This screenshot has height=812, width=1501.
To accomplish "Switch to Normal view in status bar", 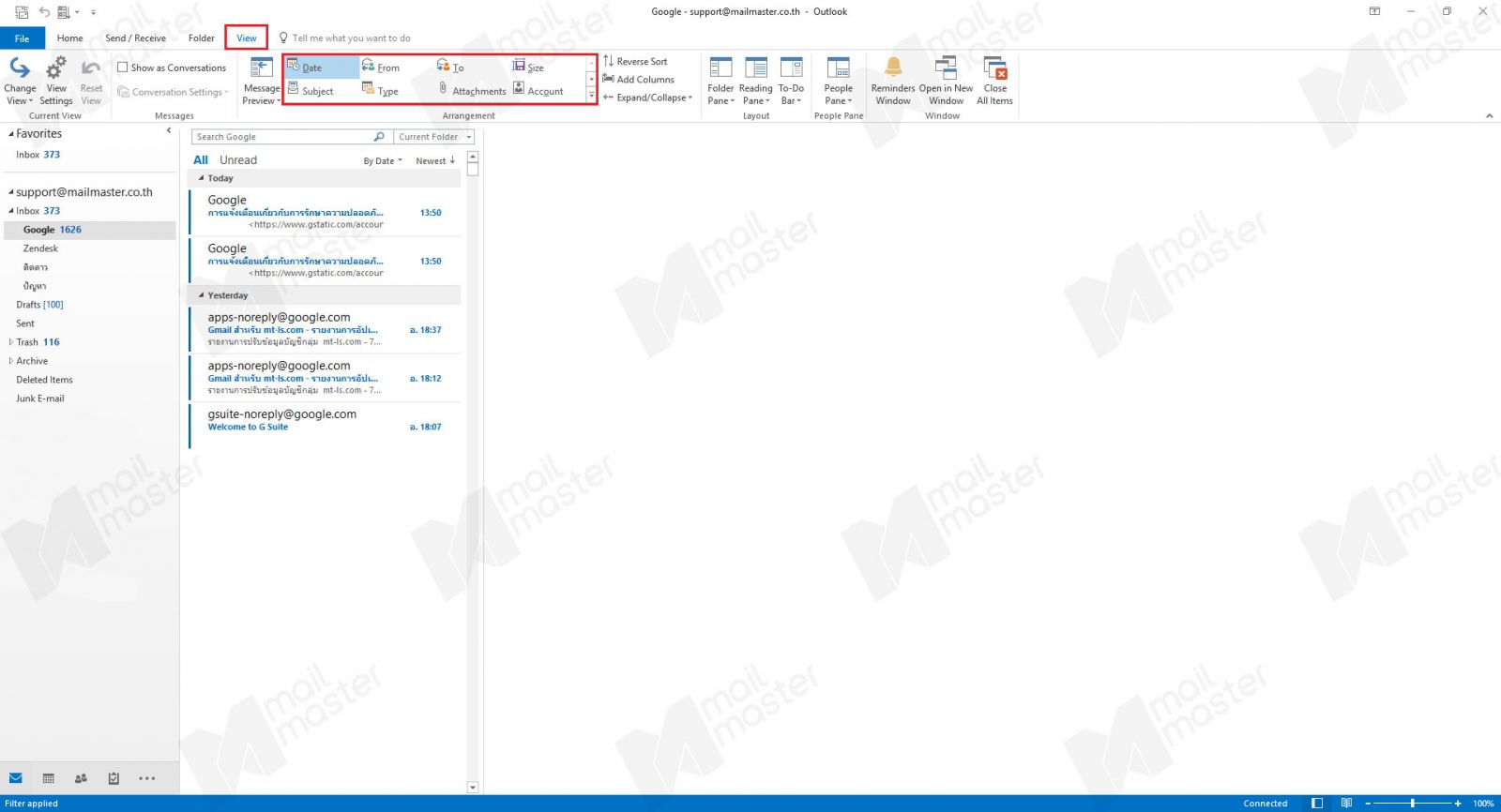I will 1317,804.
